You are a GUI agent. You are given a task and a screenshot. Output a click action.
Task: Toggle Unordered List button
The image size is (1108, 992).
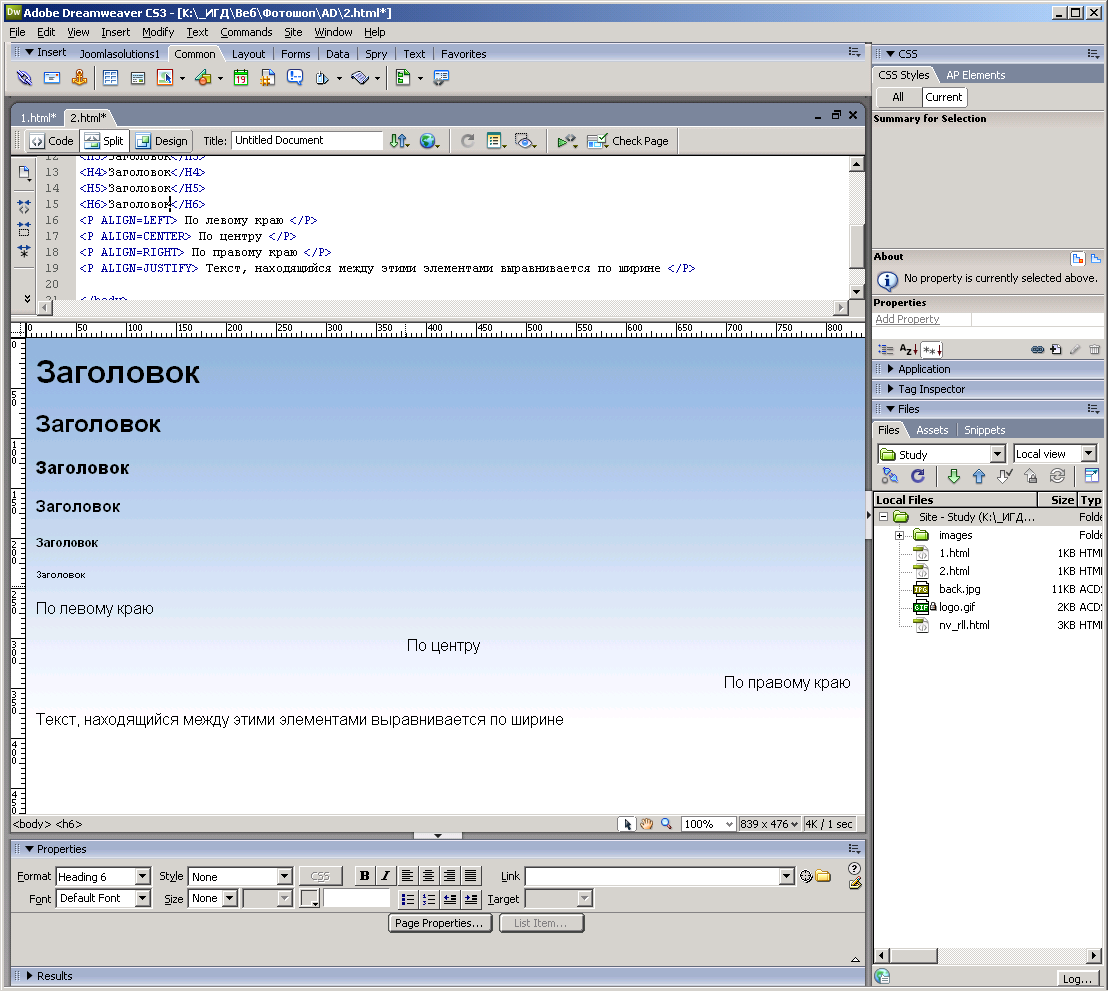point(407,899)
